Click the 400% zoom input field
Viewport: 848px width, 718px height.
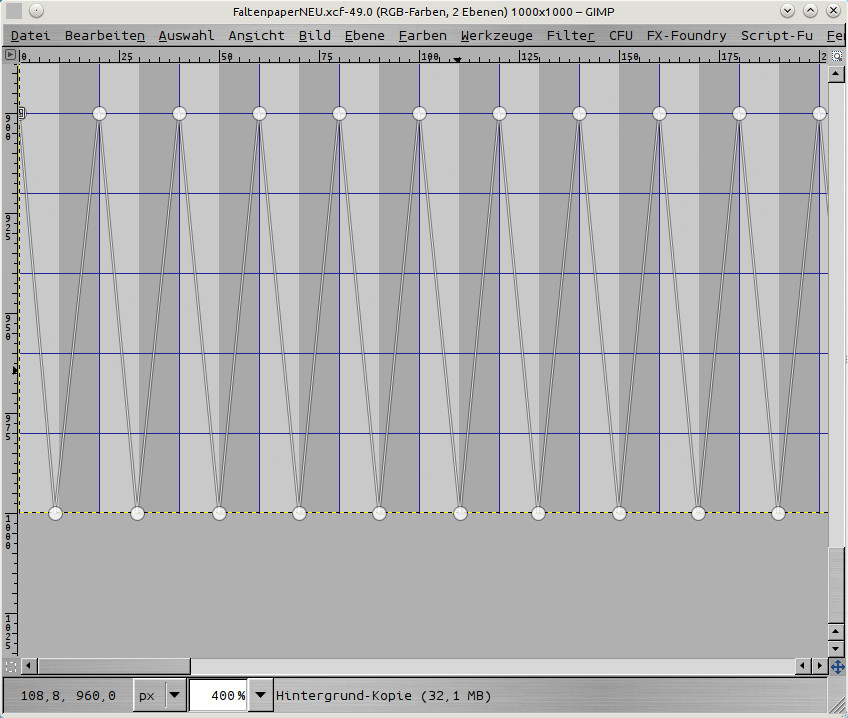click(217, 695)
